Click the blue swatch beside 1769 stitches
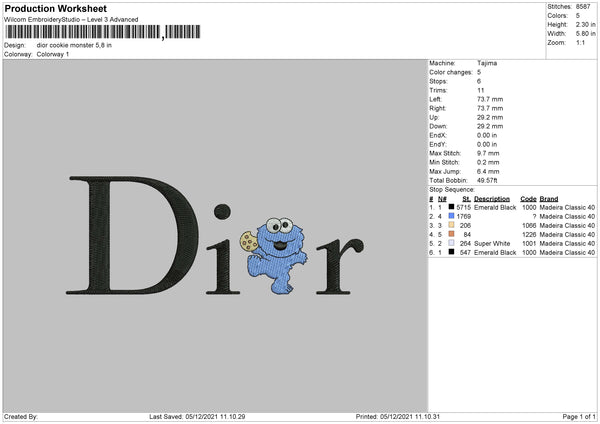Screen dimensions: 600x424 point(452,216)
